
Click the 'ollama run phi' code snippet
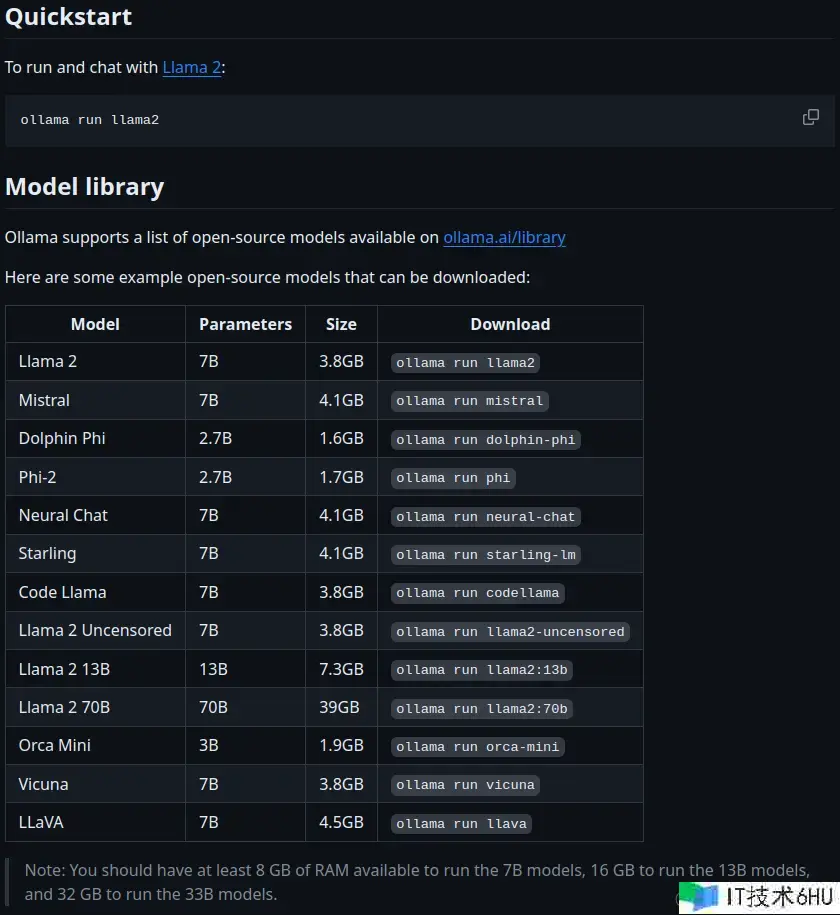tap(453, 478)
